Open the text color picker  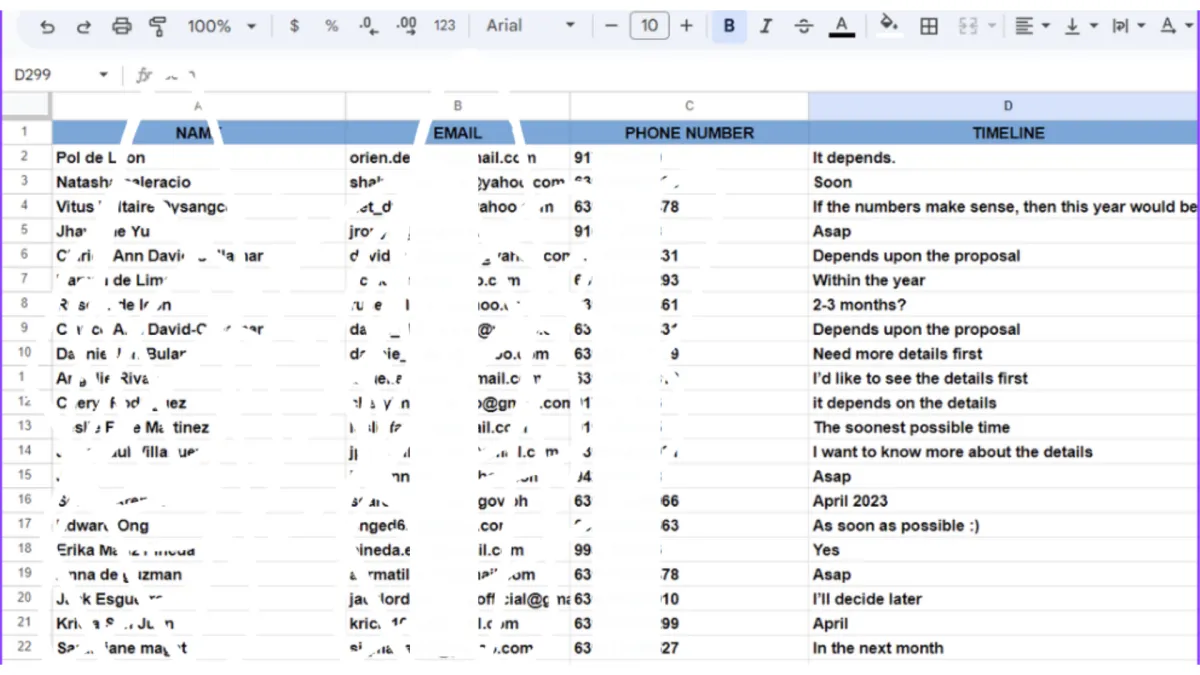pyautogui.click(x=842, y=26)
